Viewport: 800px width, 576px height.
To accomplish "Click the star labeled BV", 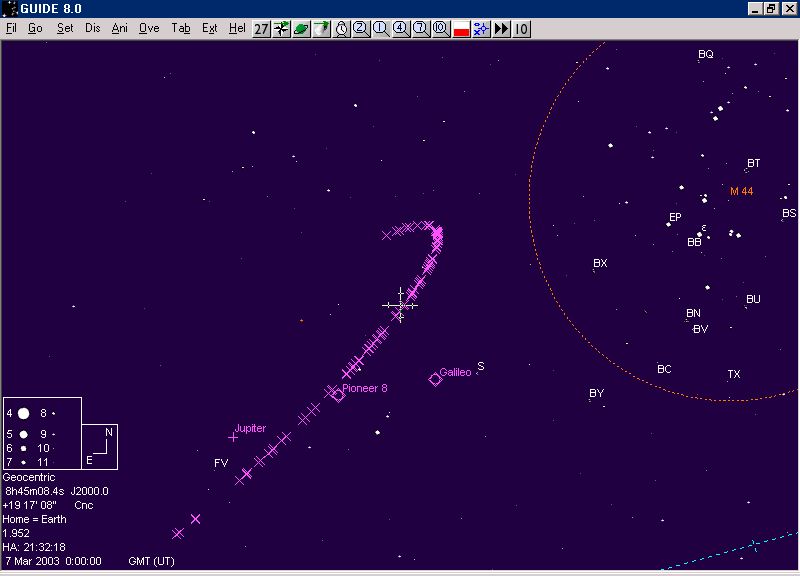I will pyautogui.click(x=701, y=329).
